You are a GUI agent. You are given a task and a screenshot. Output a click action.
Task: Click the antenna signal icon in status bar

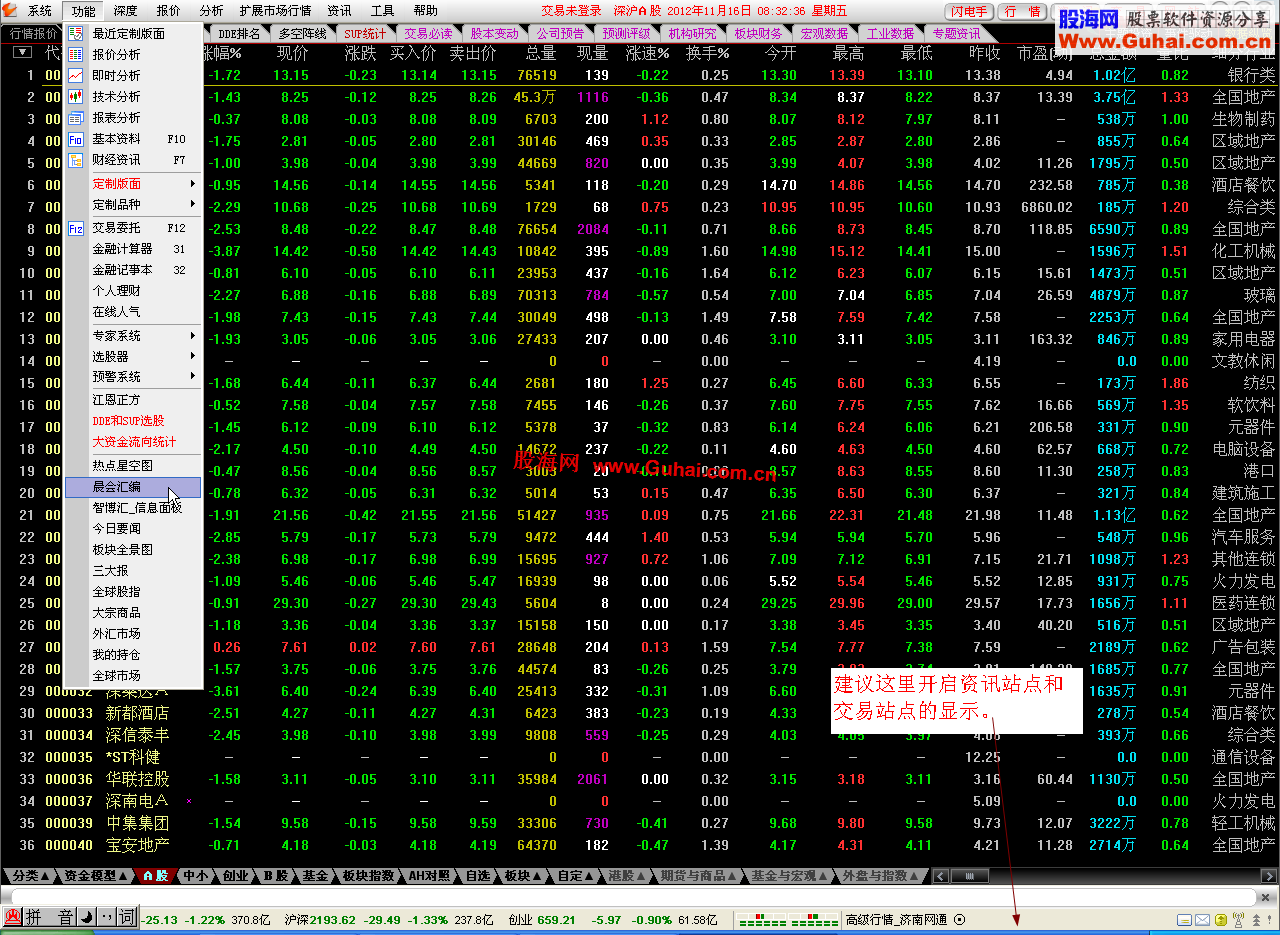tap(1237, 919)
